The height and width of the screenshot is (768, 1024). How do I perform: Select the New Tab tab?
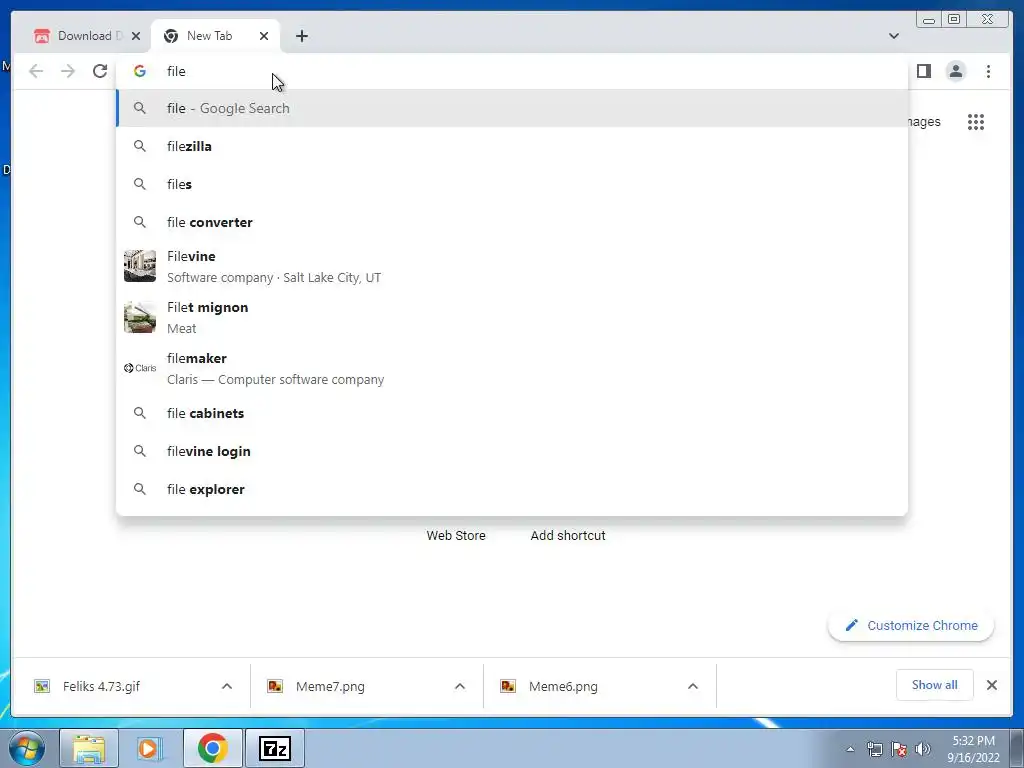coord(209,36)
